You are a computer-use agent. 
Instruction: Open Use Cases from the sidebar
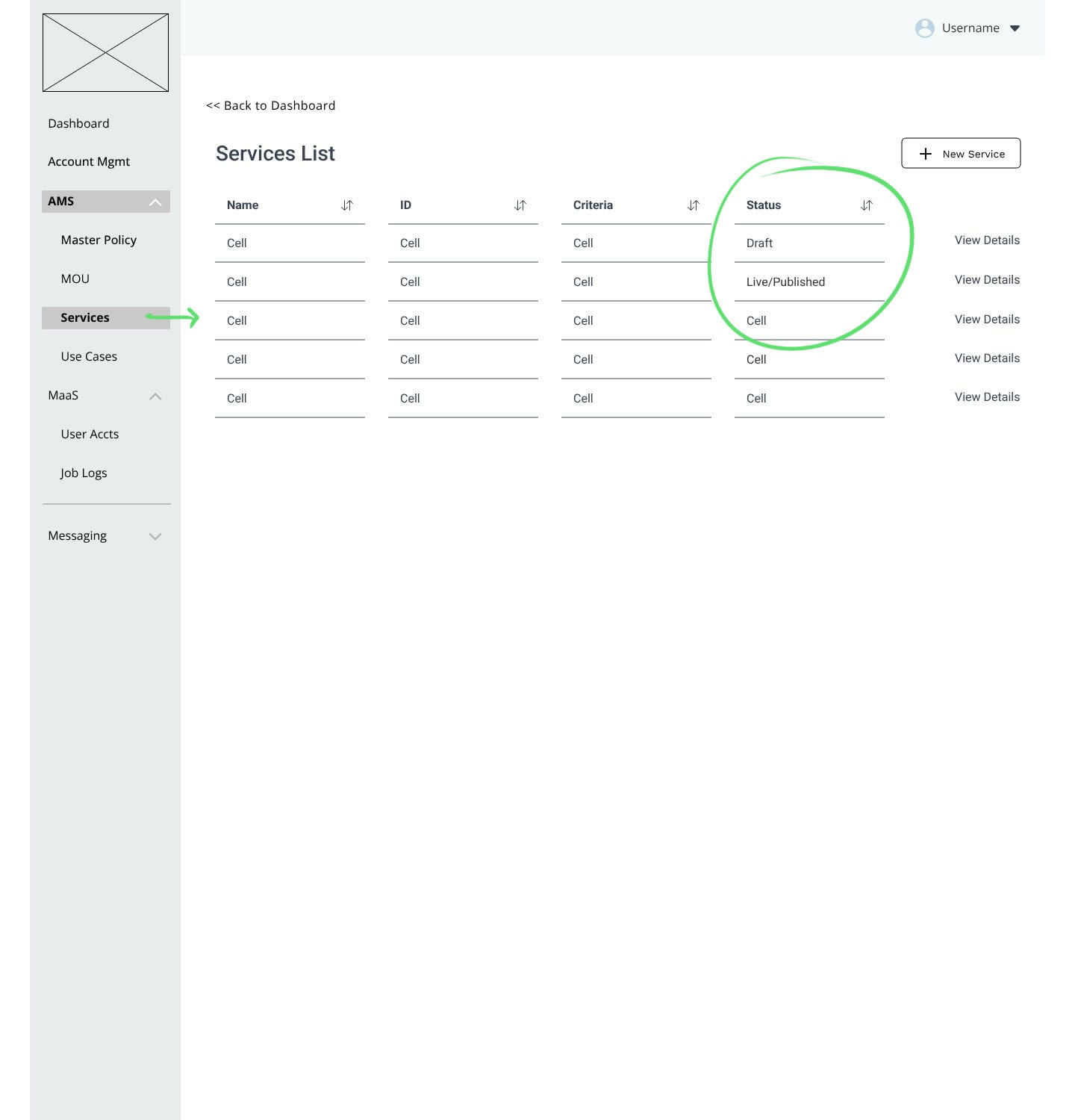click(x=89, y=356)
